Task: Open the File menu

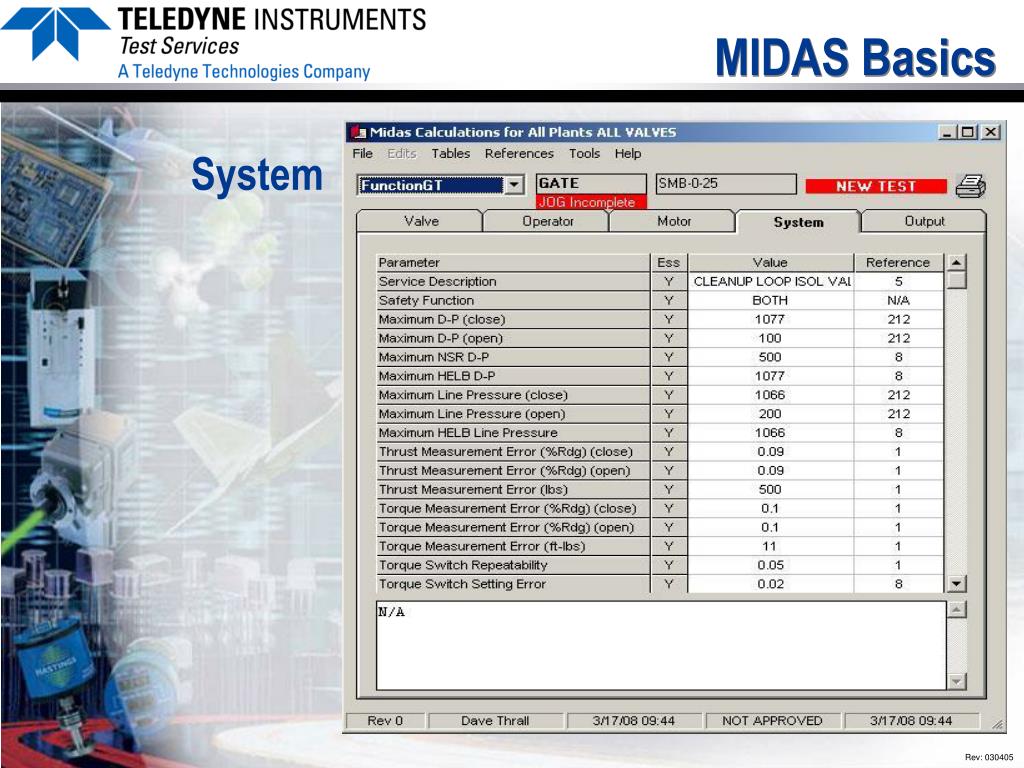Action: pos(362,153)
